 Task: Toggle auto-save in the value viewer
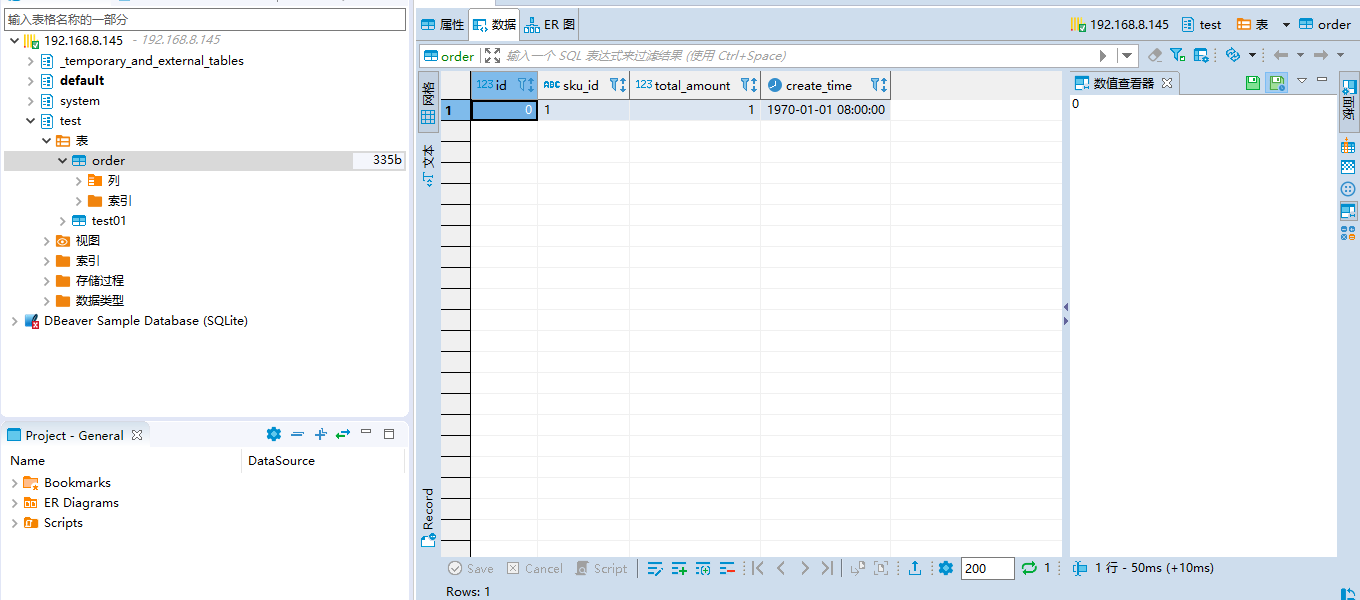tap(1277, 83)
